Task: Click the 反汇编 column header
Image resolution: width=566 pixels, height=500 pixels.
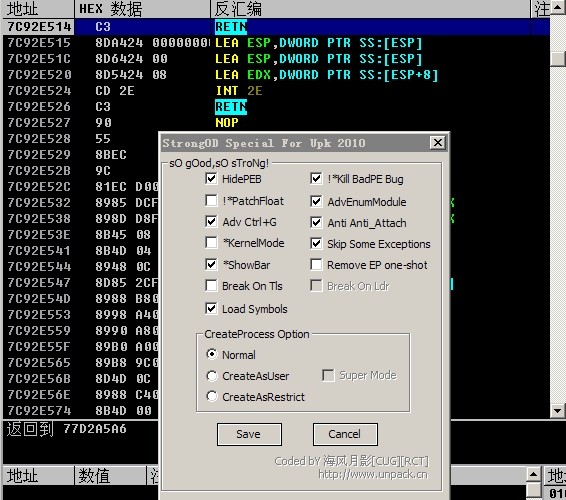Action: click(371, 9)
